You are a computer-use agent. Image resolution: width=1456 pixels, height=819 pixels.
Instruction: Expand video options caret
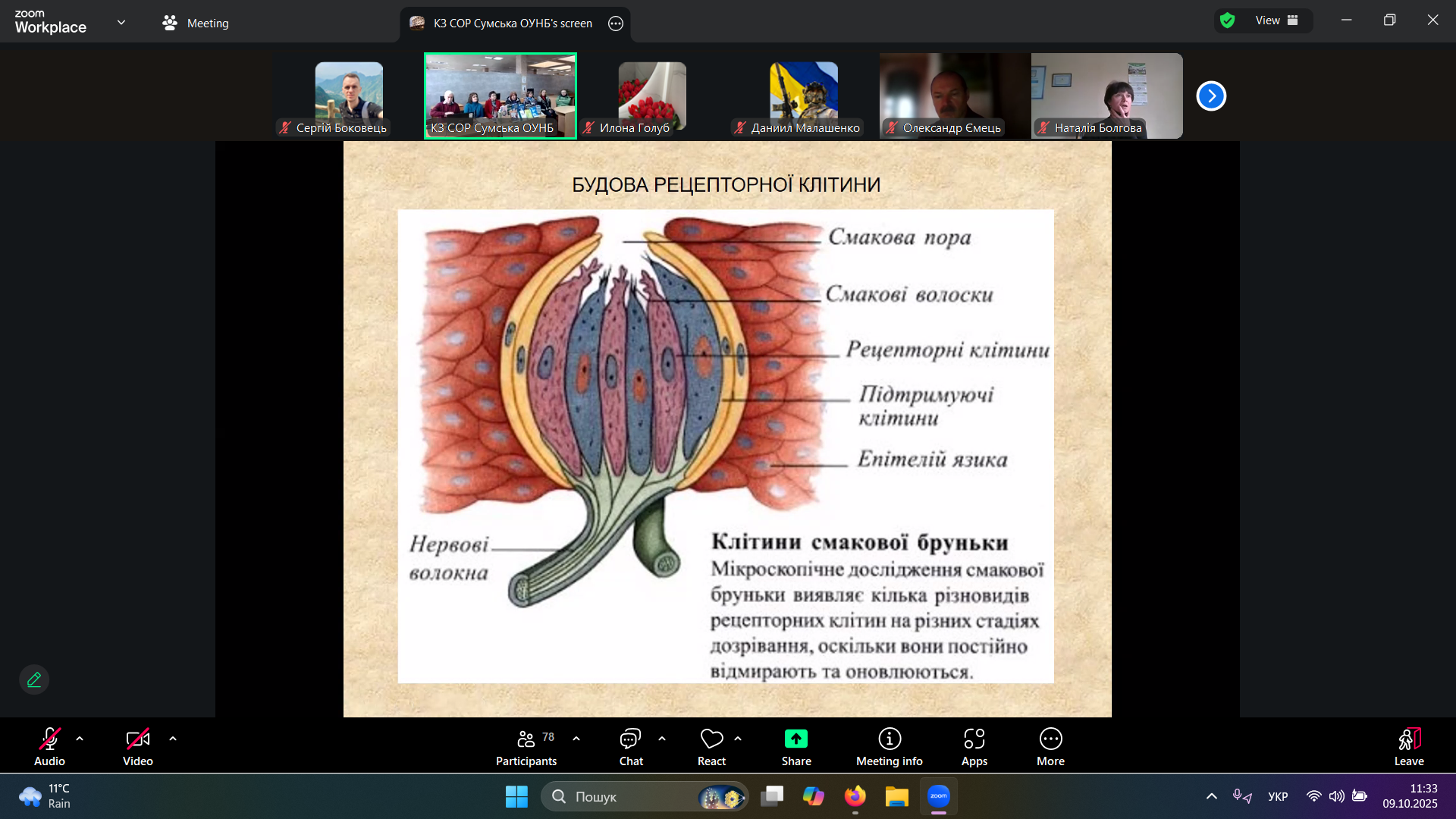point(173,739)
